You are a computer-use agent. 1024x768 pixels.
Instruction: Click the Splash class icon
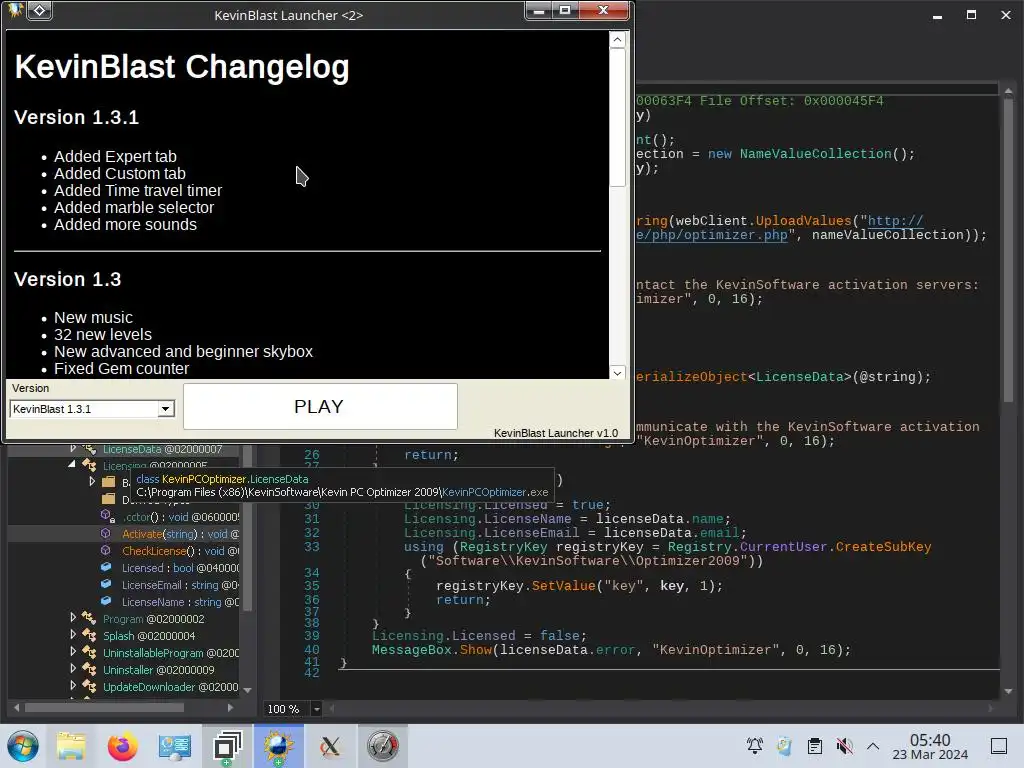click(89, 635)
